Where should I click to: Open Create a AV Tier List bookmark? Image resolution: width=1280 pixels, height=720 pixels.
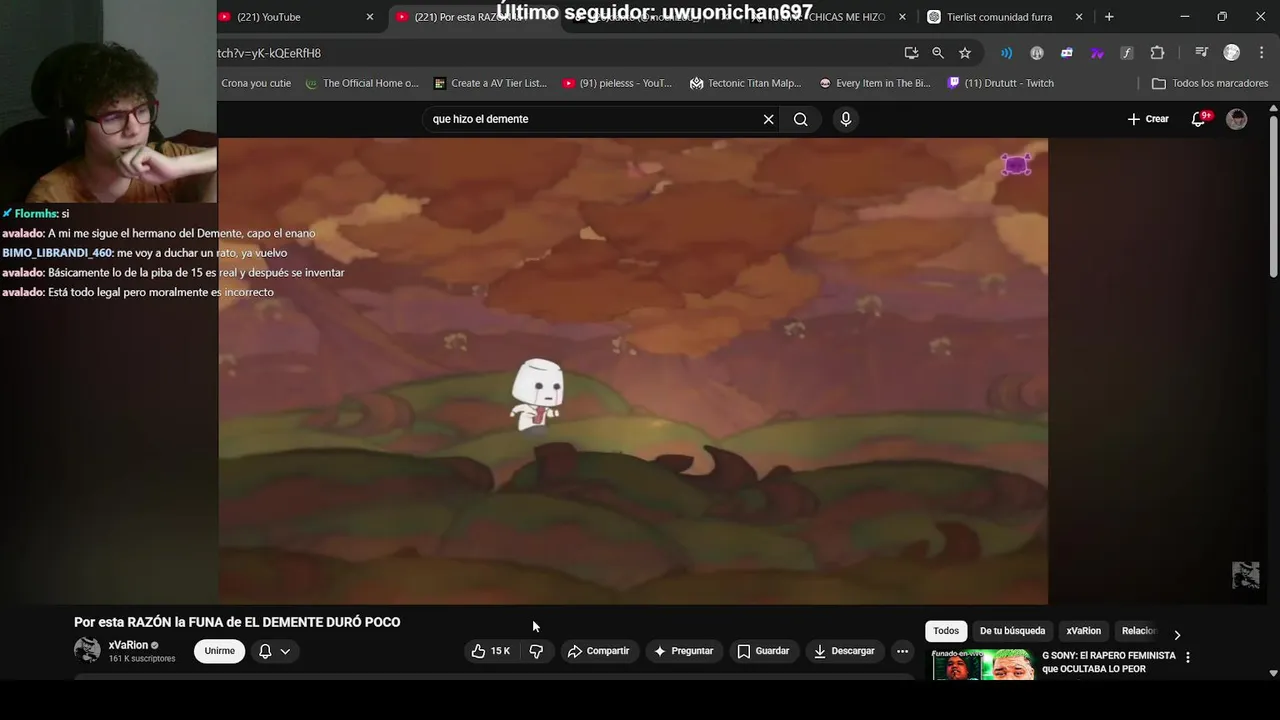coord(490,83)
